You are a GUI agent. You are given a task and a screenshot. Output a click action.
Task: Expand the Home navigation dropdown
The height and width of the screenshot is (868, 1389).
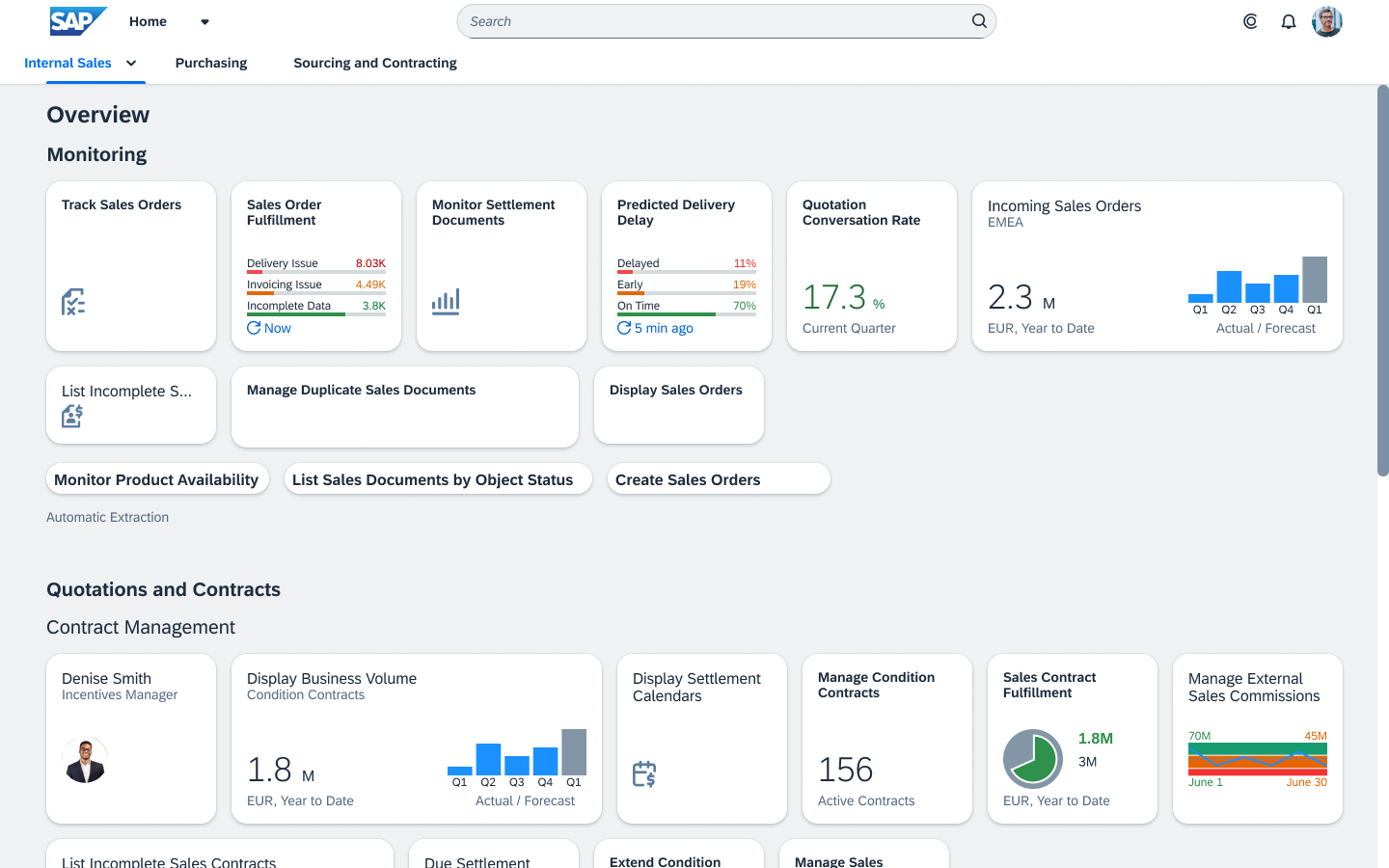204,21
